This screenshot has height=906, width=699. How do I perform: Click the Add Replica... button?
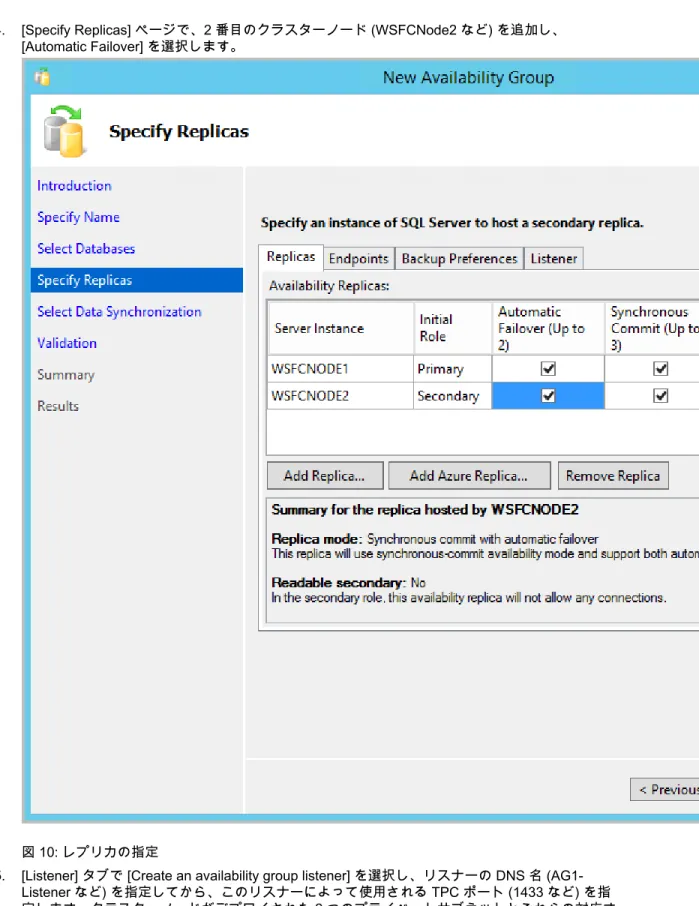[325, 476]
